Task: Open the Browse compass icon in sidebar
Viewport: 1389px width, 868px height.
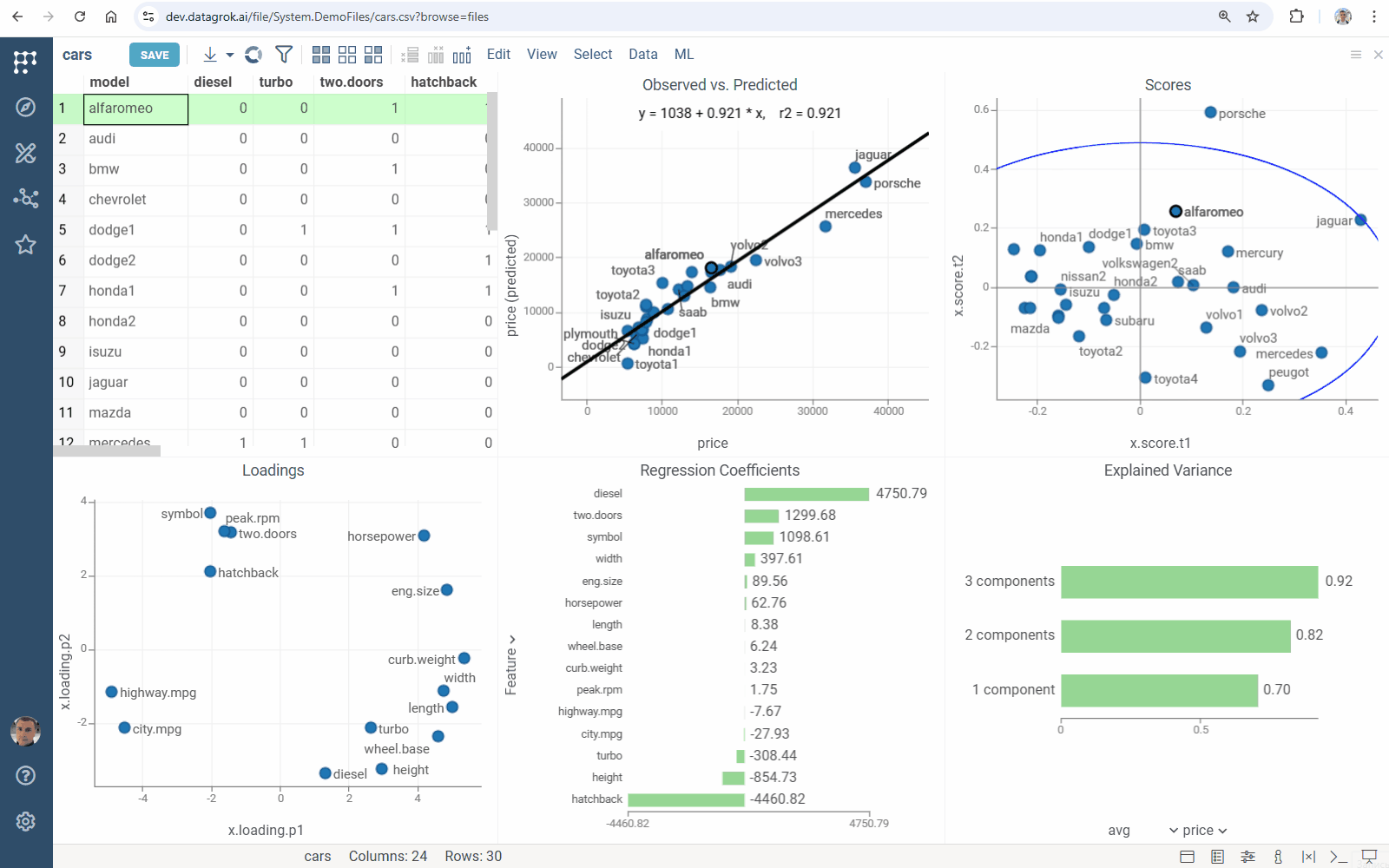Action: coord(25,107)
